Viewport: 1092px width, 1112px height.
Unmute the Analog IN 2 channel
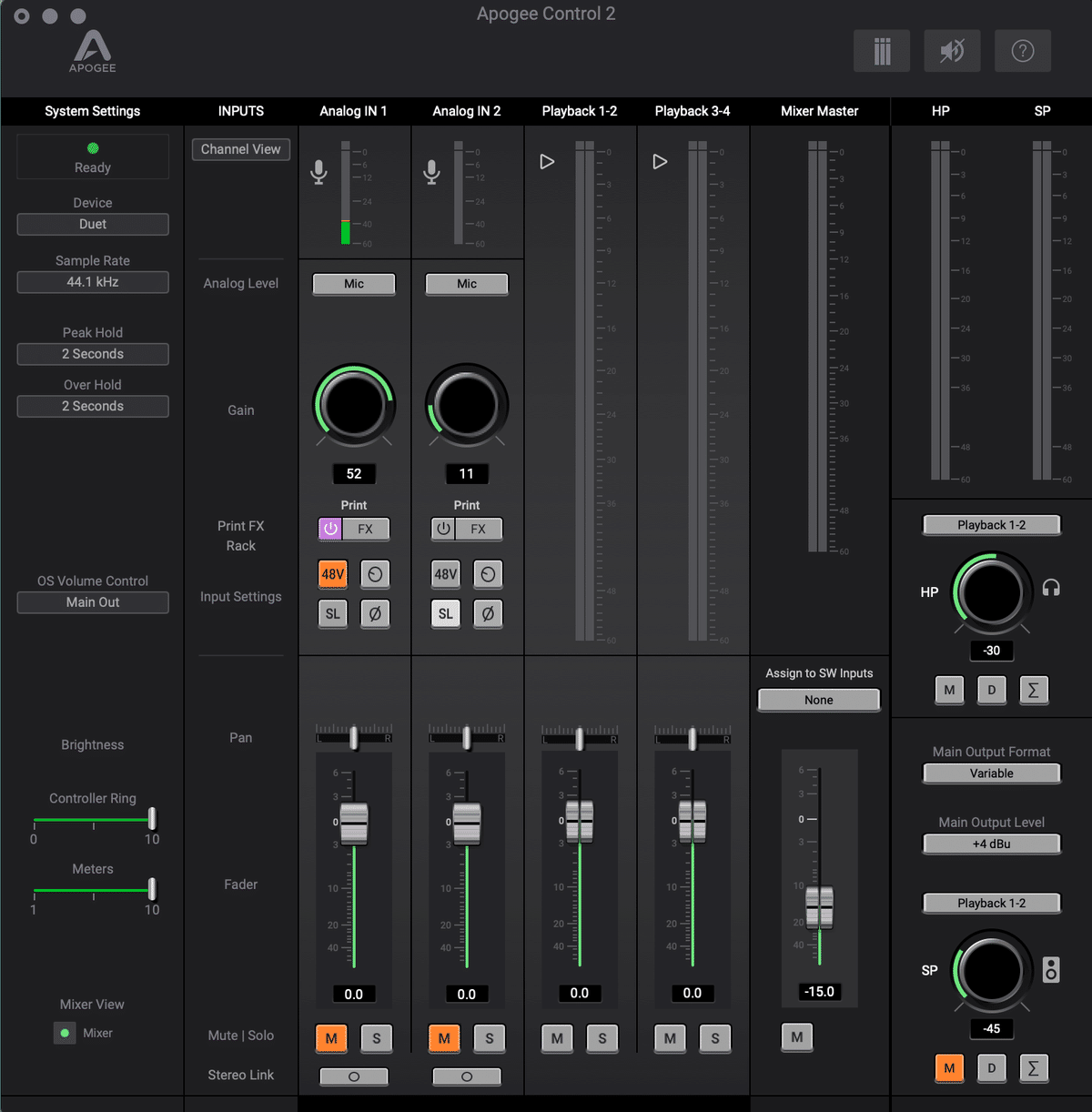click(444, 1038)
